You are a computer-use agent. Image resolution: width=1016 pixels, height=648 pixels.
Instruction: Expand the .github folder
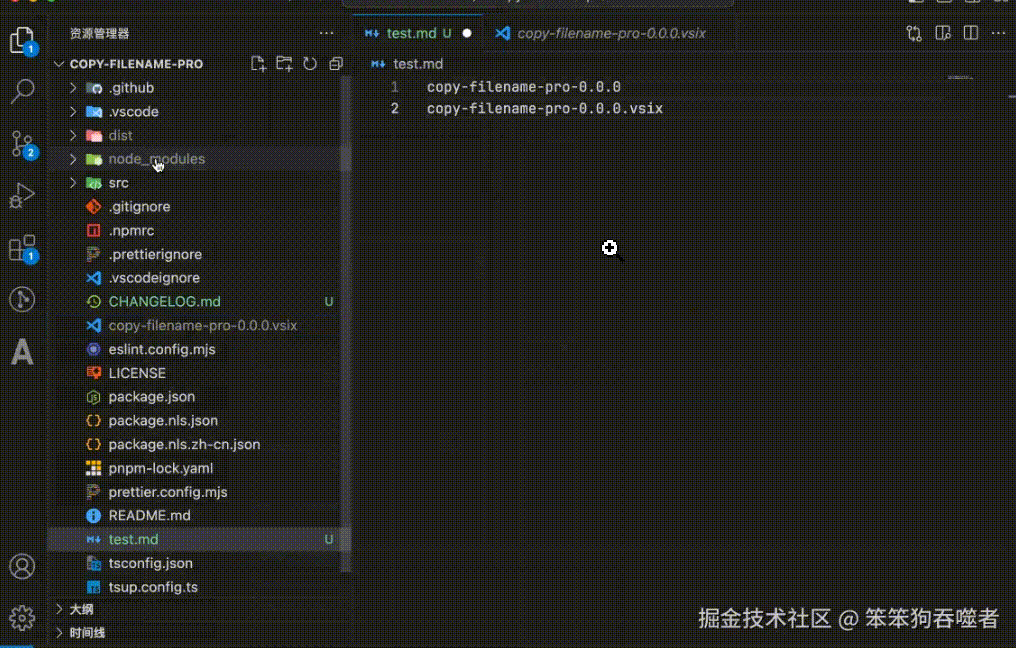click(73, 87)
